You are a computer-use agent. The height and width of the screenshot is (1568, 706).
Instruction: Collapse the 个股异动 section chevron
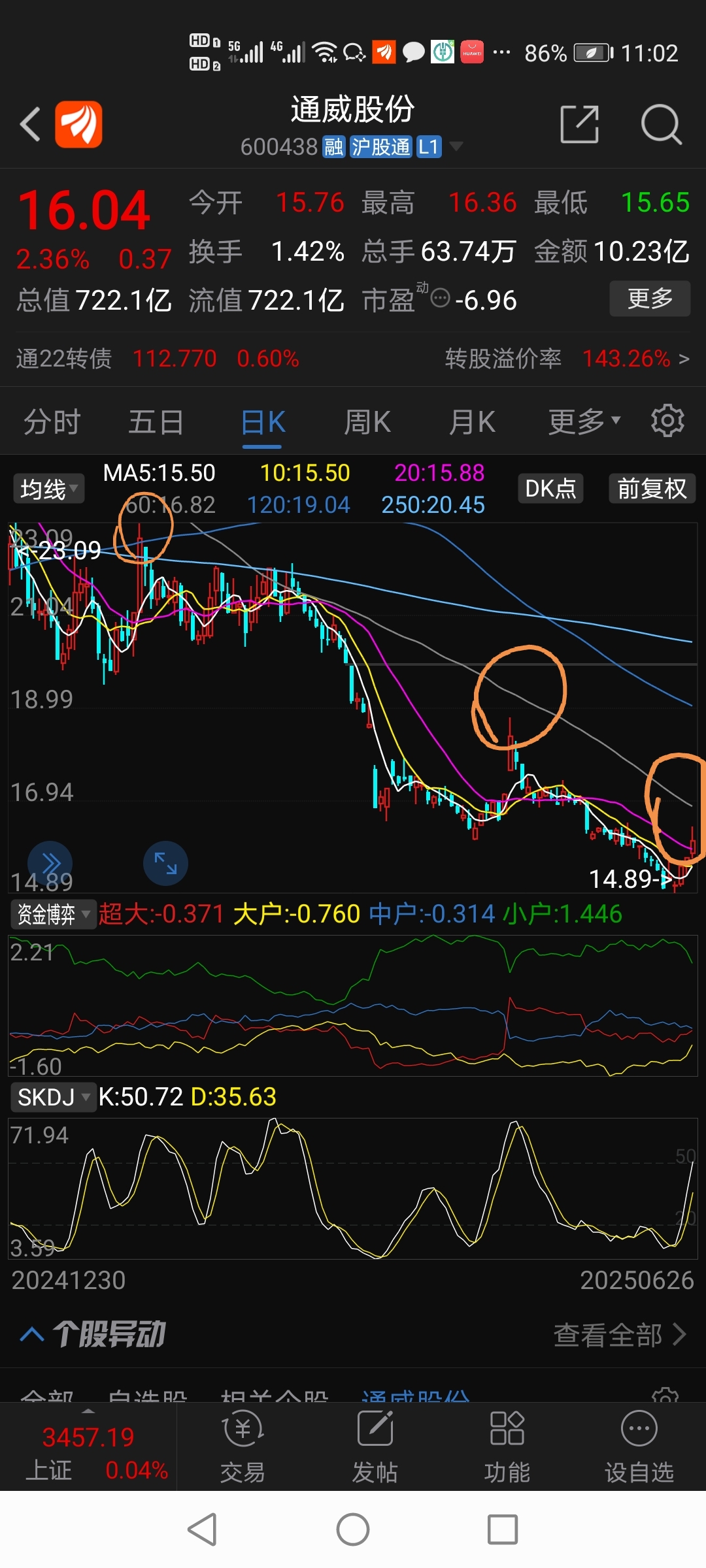(x=32, y=1334)
